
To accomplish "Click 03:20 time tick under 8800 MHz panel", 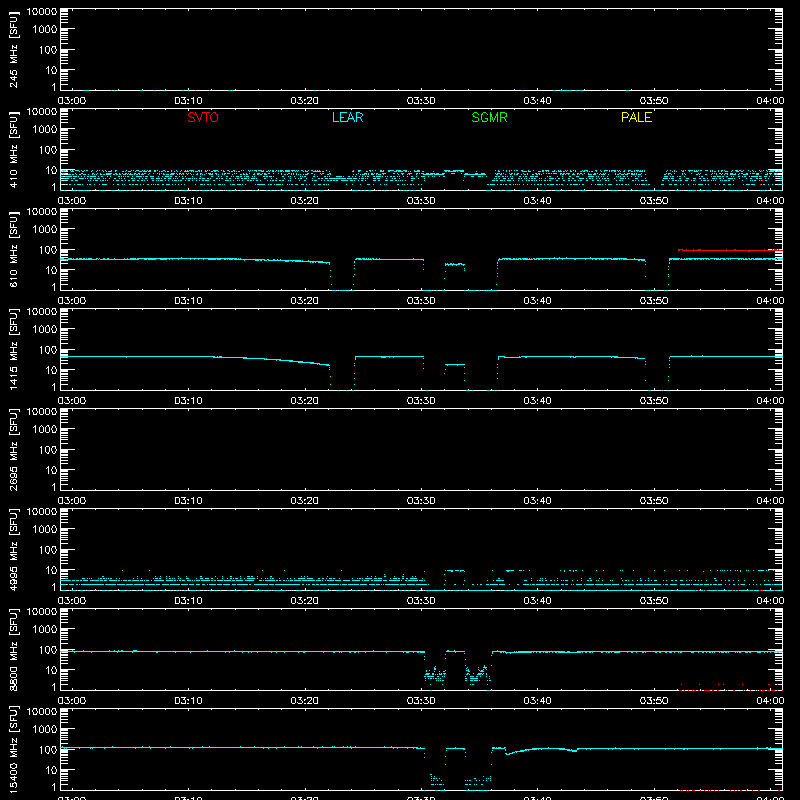I will click(x=305, y=701).
